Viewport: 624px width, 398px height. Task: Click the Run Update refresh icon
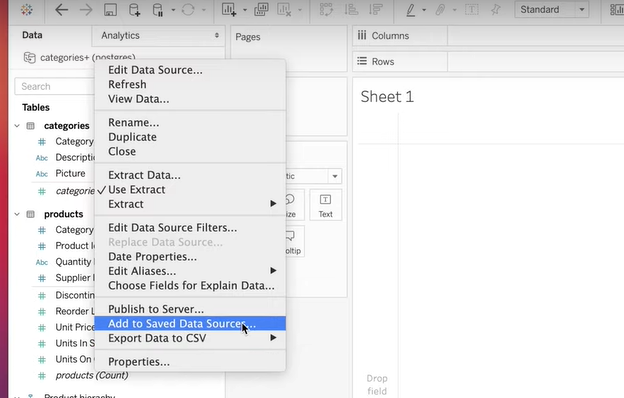[188, 10]
